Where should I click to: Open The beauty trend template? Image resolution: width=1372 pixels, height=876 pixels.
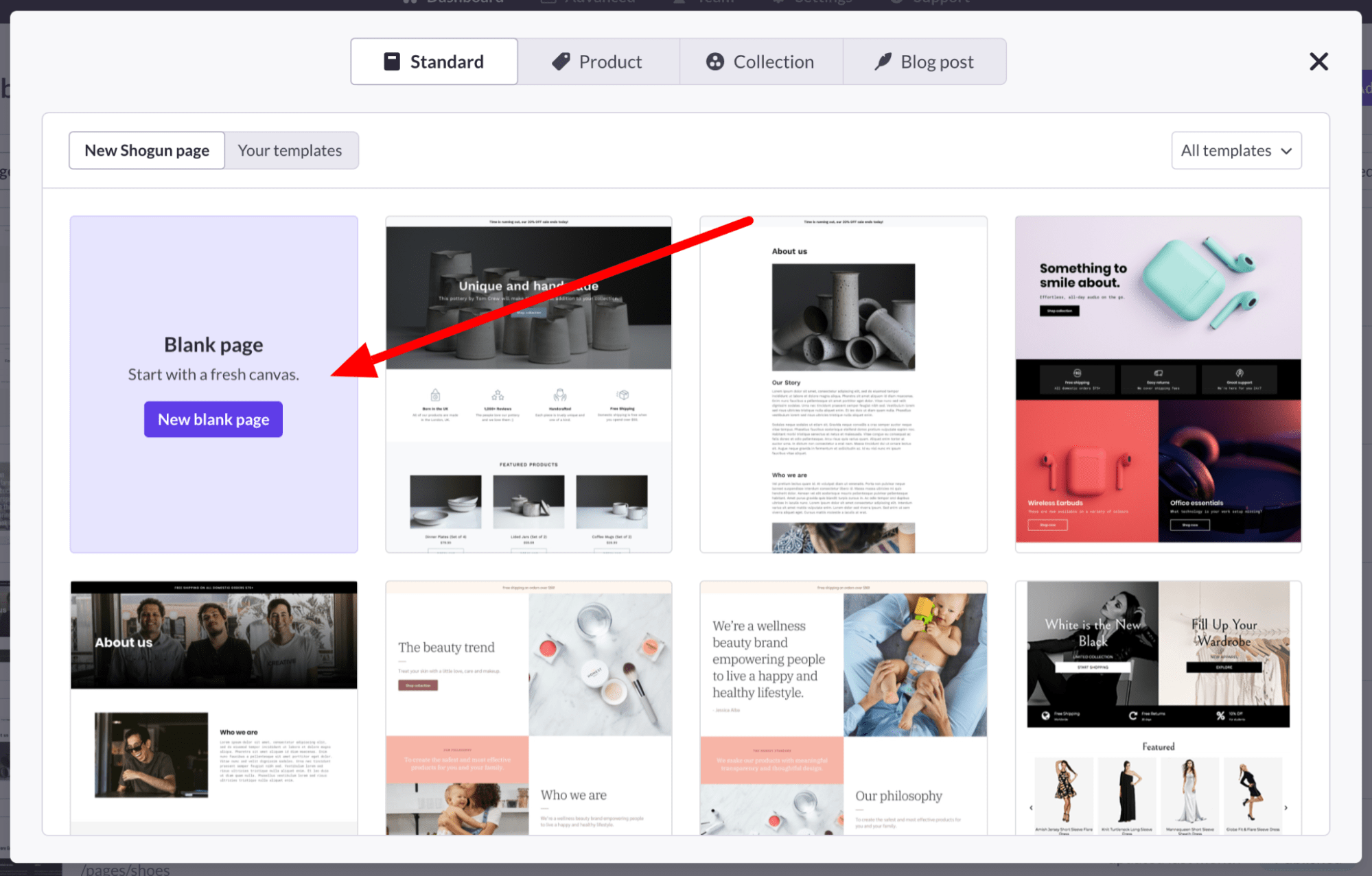[x=528, y=707]
